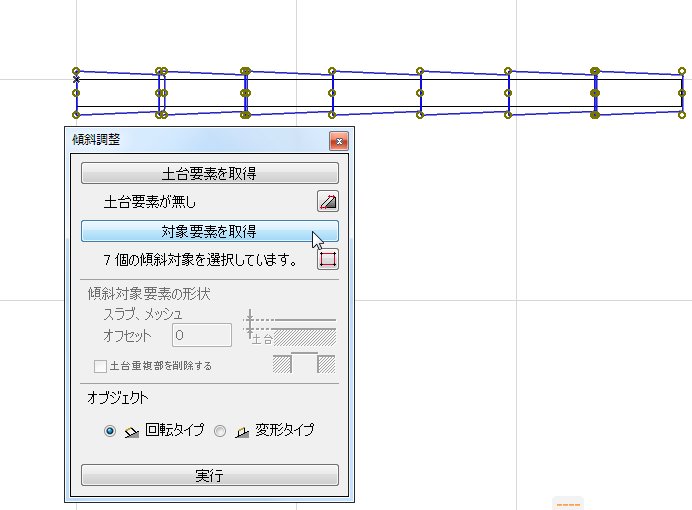Click the 7 個の傾斜対象を選択しています text
The height and width of the screenshot is (510, 692).
pos(200,260)
